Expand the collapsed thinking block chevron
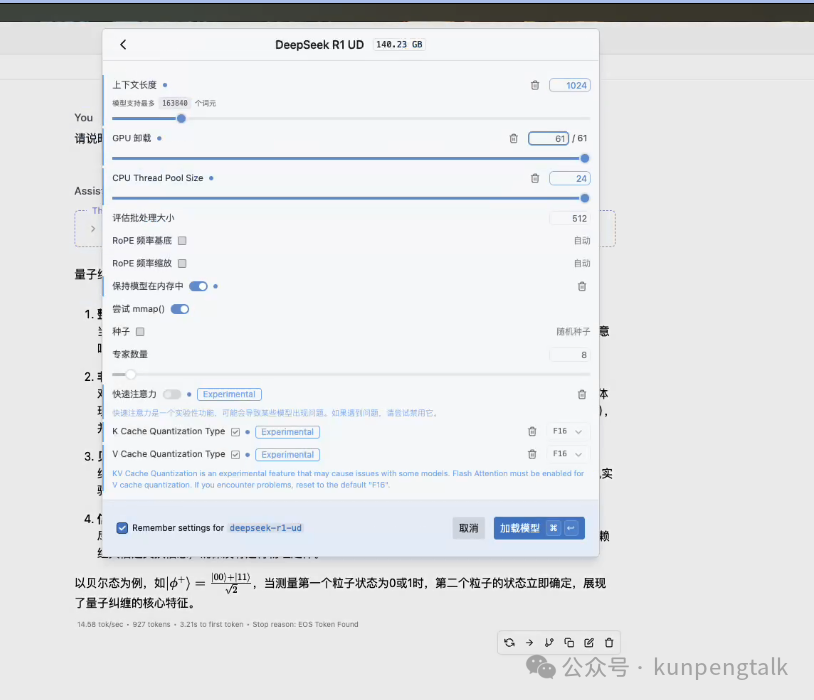 click(x=93, y=228)
